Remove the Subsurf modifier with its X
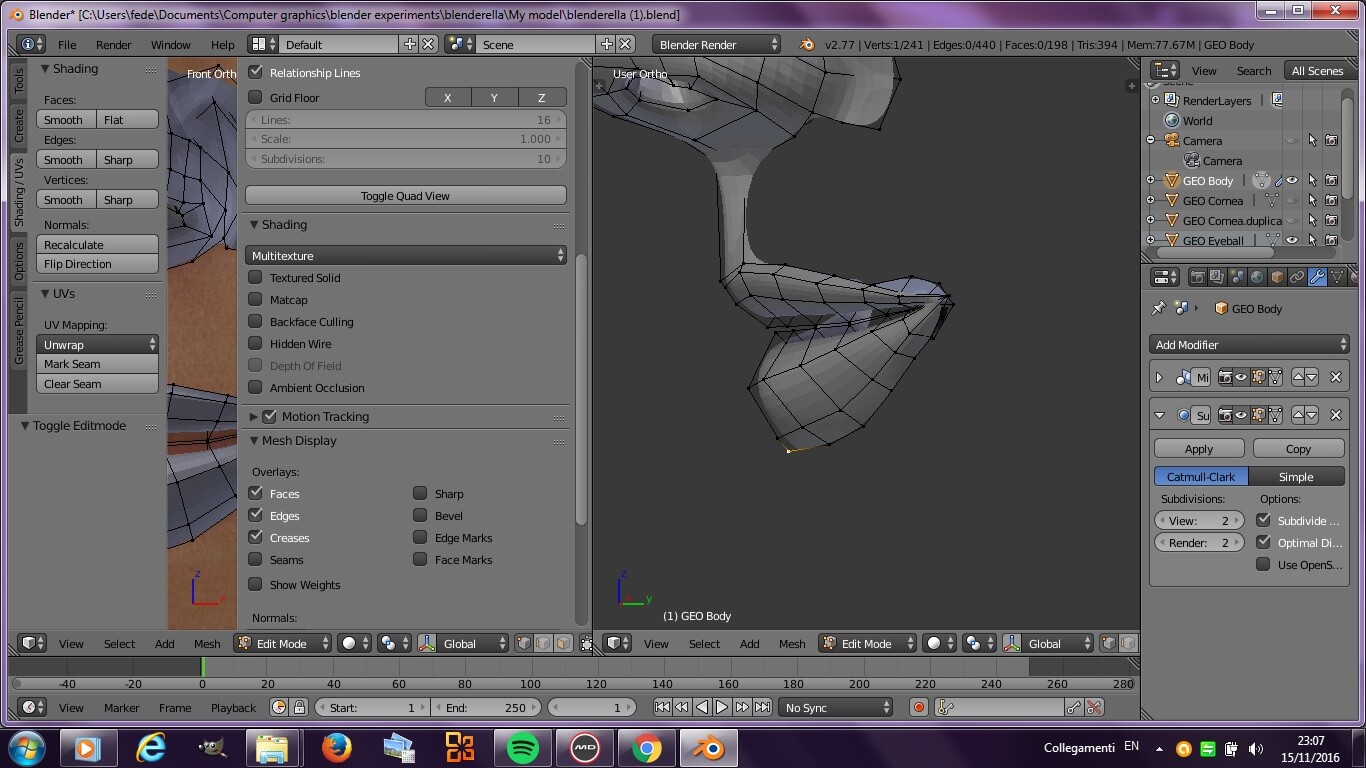Viewport: 1366px width, 768px height. tap(1336, 415)
